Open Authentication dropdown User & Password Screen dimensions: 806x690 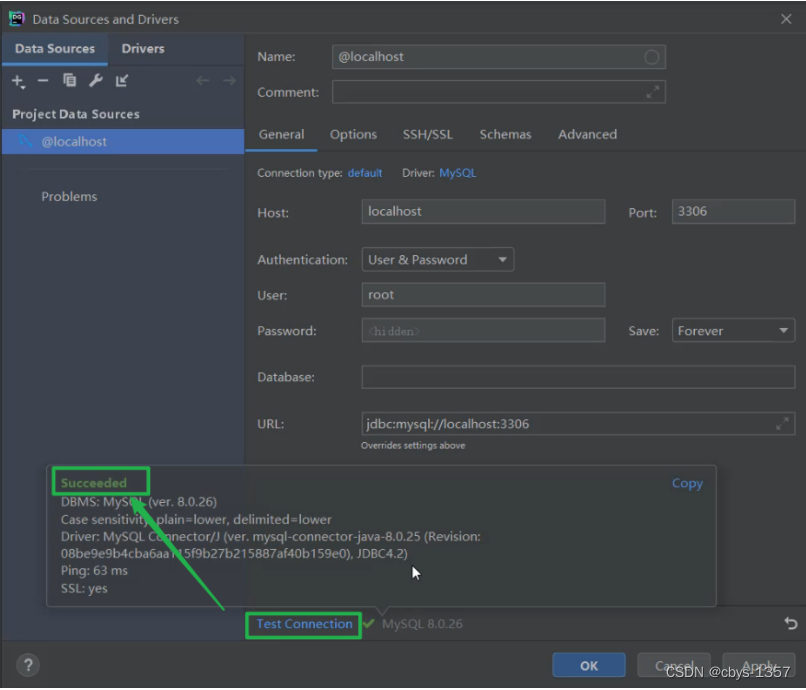click(437, 260)
